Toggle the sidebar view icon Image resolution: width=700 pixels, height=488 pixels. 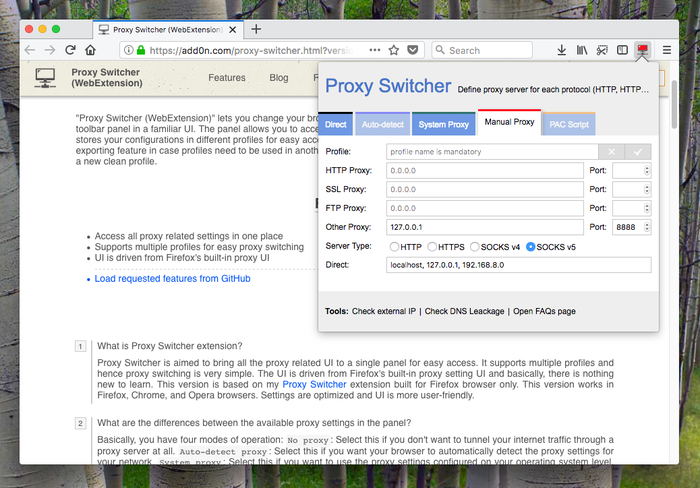(x=622, y=50)
